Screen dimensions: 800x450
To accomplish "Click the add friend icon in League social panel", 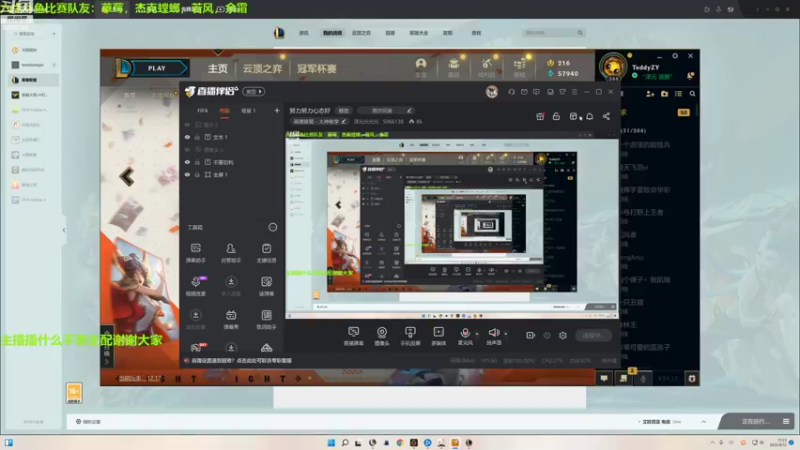I will 650,94.
